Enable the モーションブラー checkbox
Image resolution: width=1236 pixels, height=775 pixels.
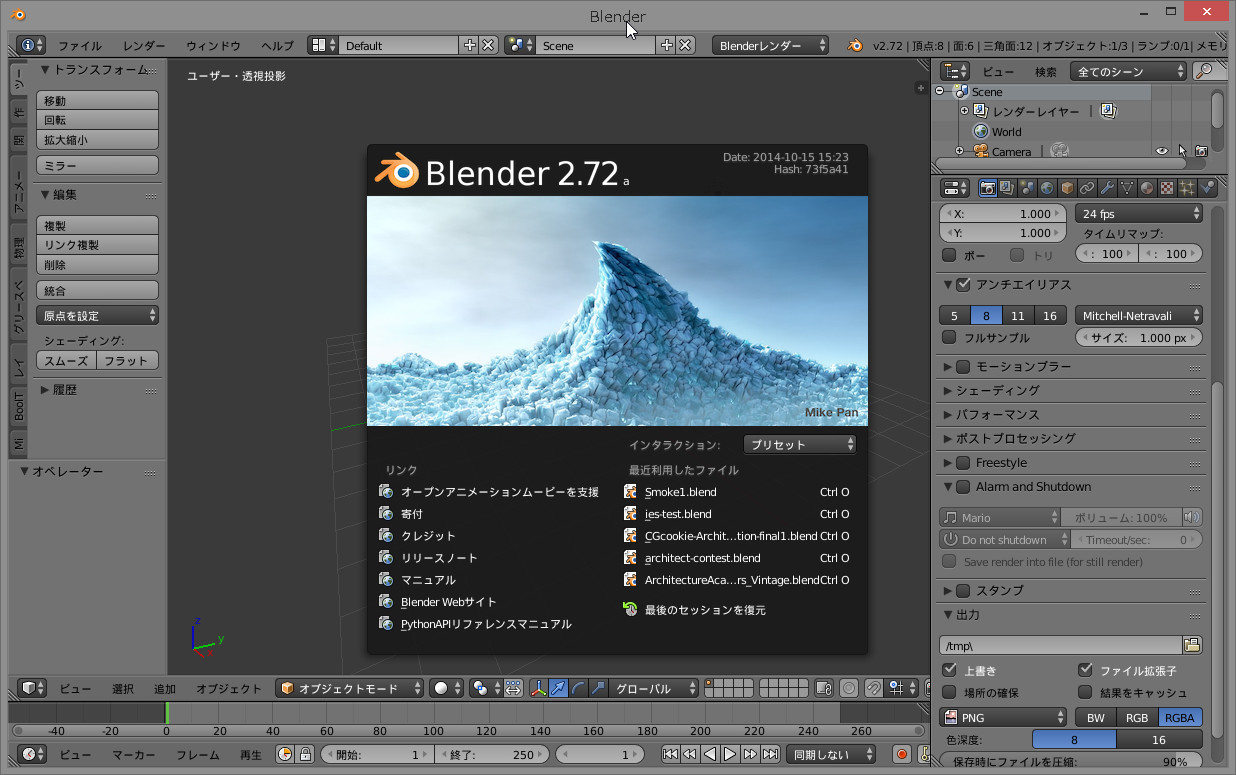click(x=963, y=367)
